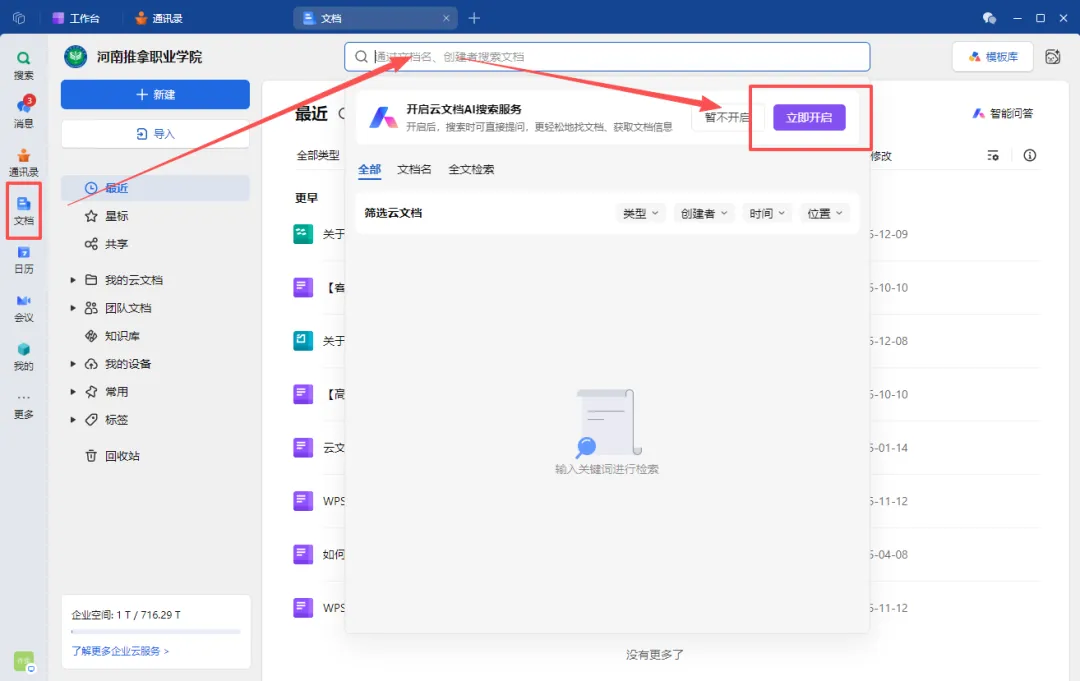Click the green file icon of first document
The width and height of the screenshot is (1080, 681).
(303, 234)
